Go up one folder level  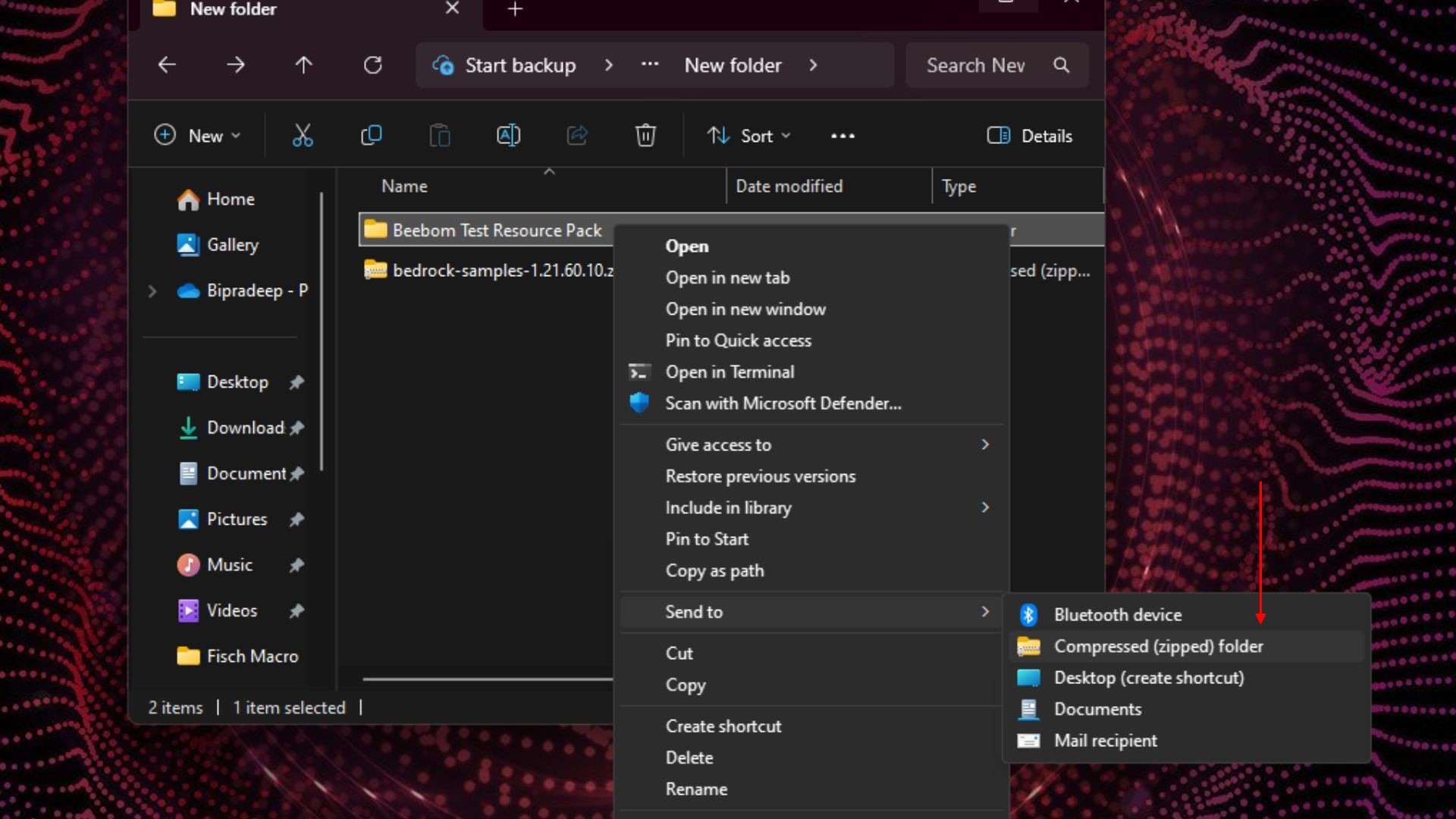[303, 65]
